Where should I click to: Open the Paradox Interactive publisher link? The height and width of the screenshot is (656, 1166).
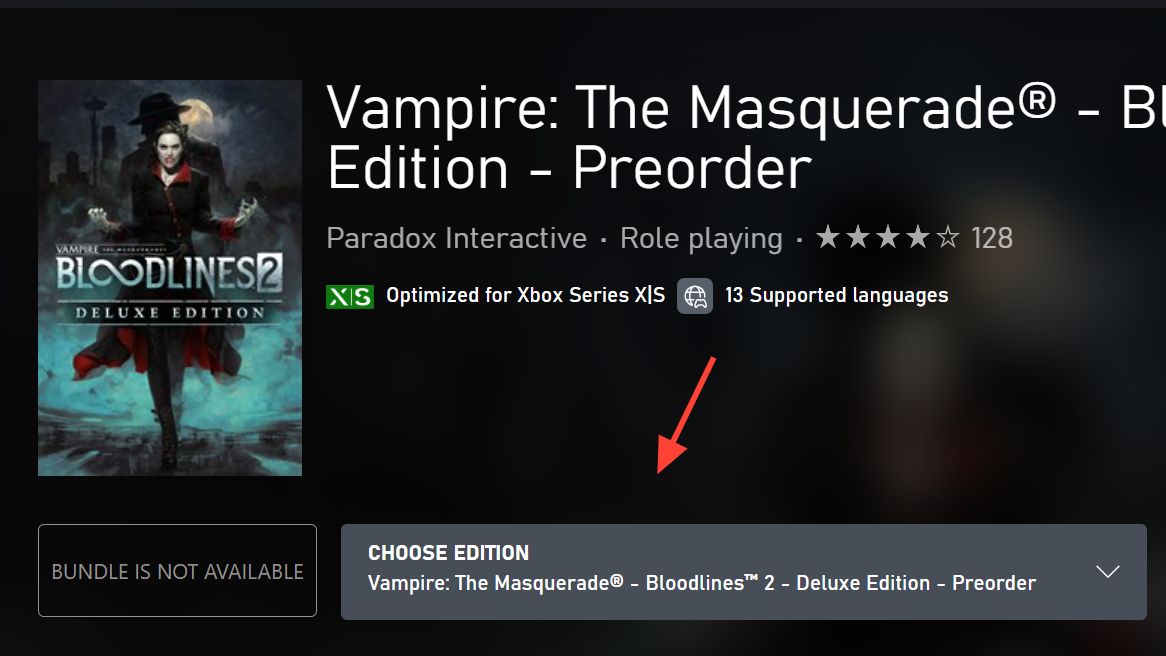pyautogui.click(x=457, y=239)
